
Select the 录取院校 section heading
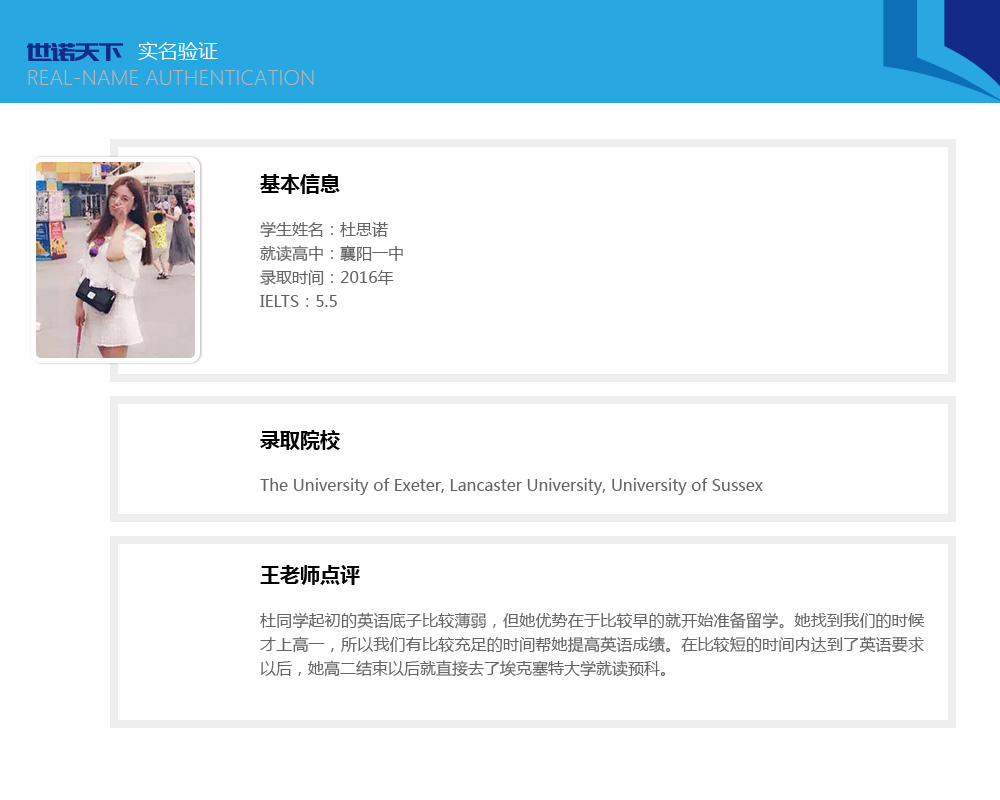click(x=300, y=441)
